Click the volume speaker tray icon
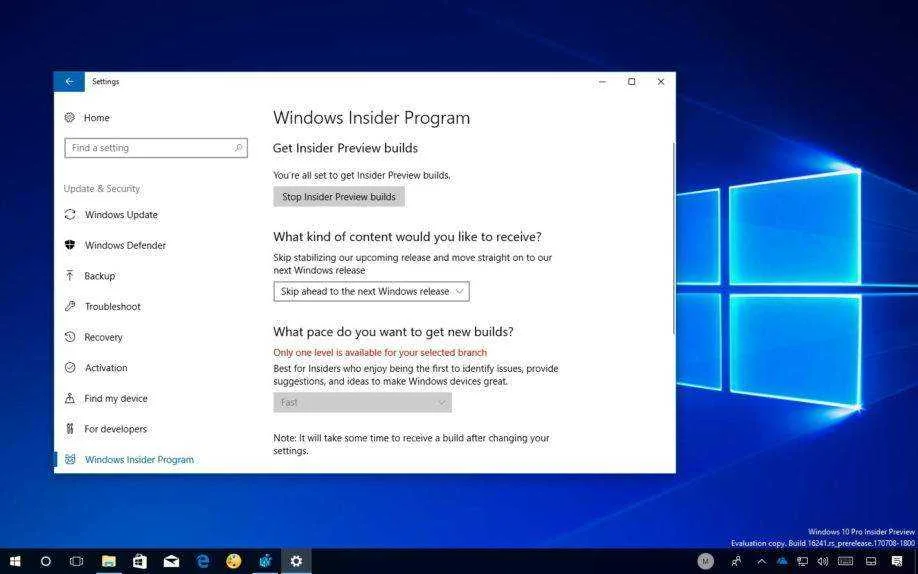 tap(822, 561)
